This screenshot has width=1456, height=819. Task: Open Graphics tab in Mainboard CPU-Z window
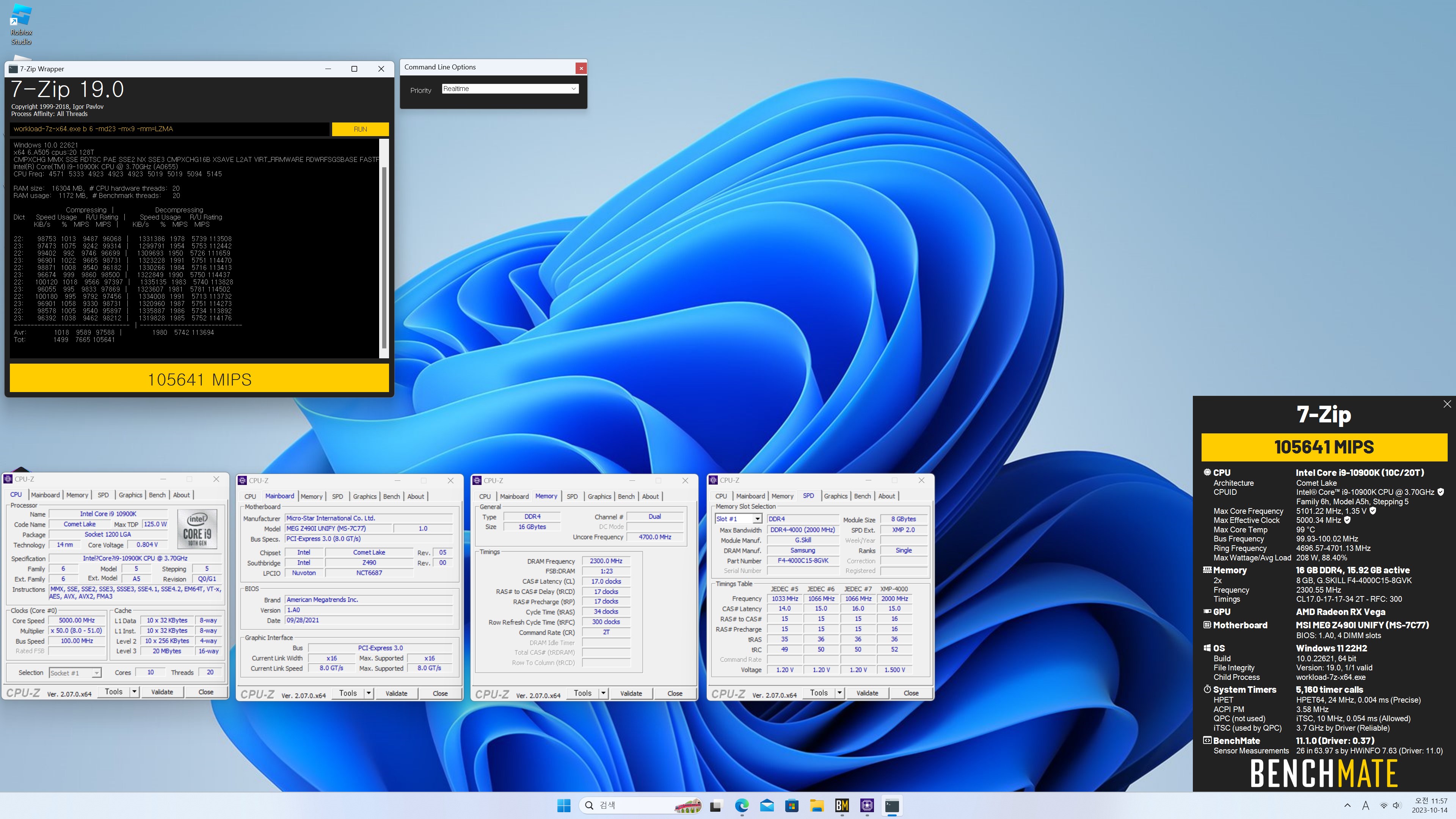point(364,496)
